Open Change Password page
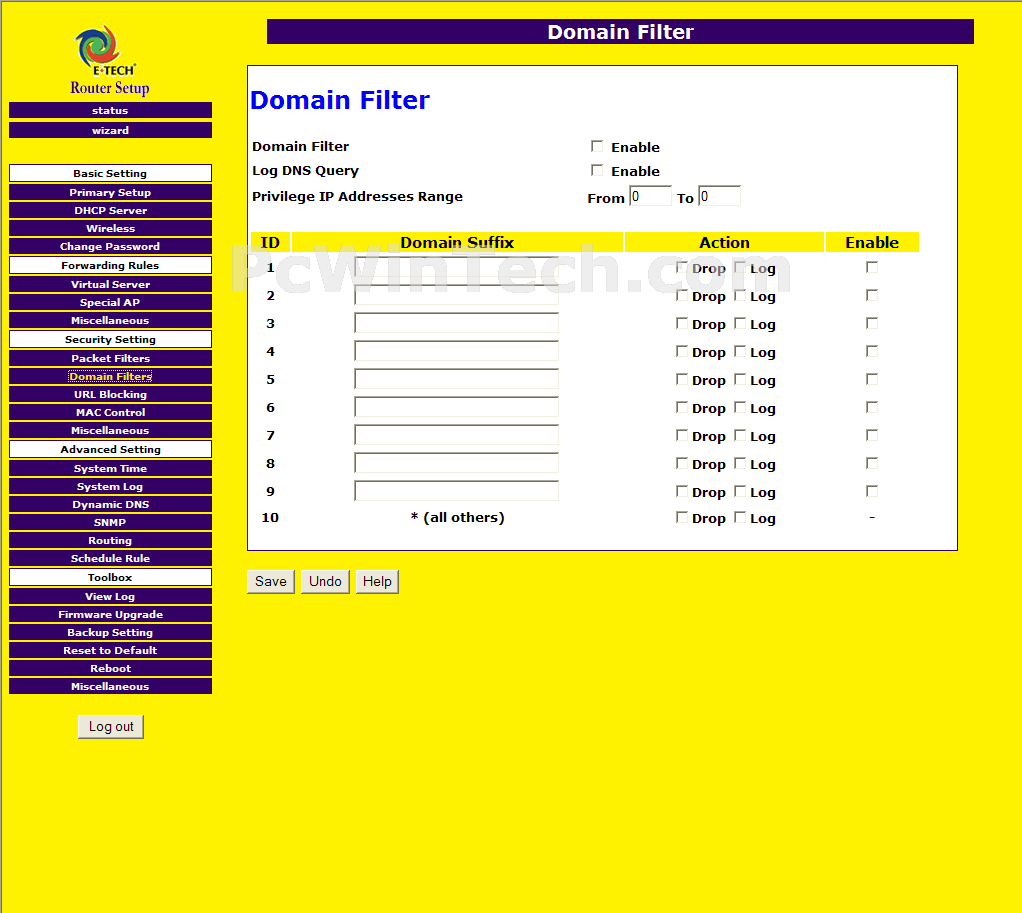Screen dimensions: 1022x913 pos(110,246)
